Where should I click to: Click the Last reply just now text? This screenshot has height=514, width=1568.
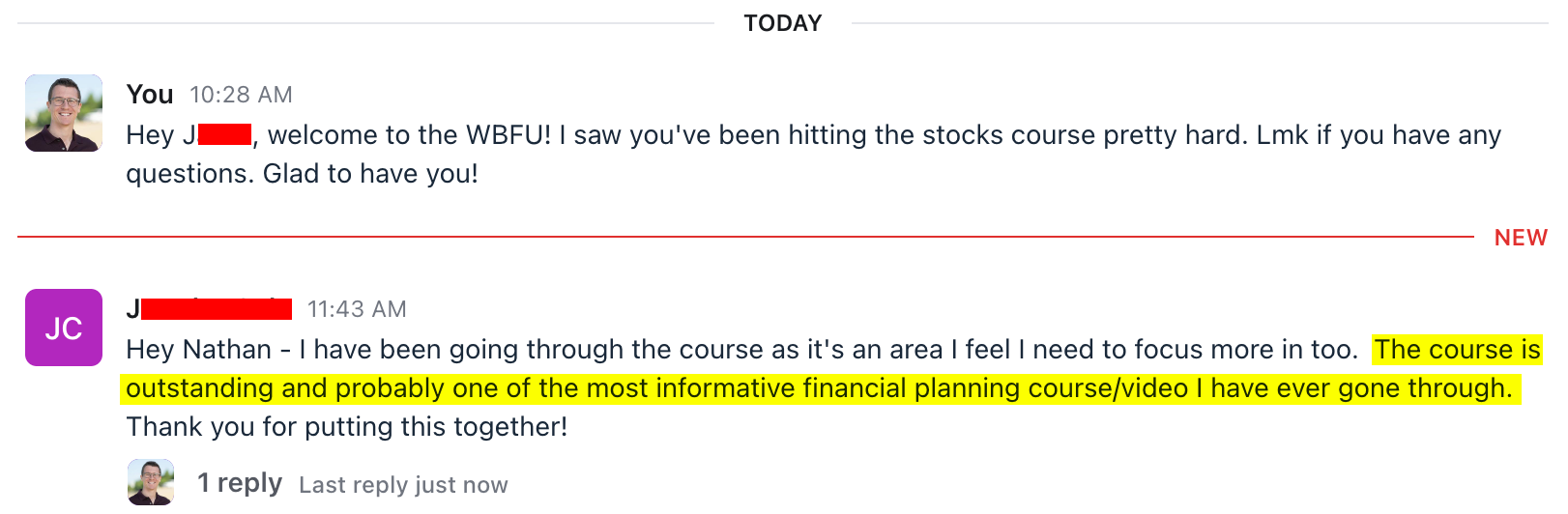pos(403,485)
